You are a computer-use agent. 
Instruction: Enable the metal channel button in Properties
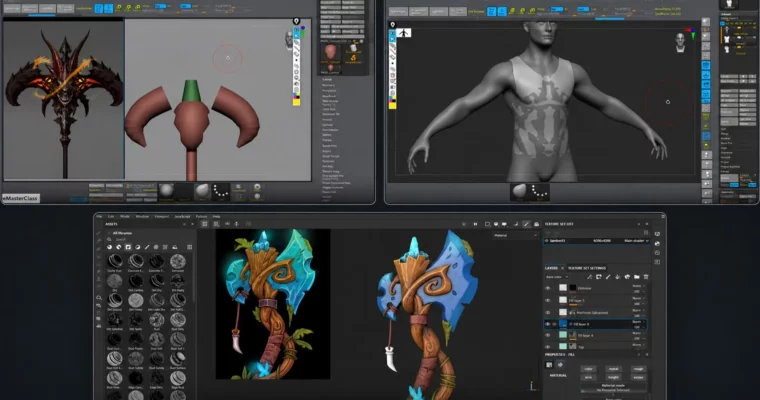coord(614,368)
